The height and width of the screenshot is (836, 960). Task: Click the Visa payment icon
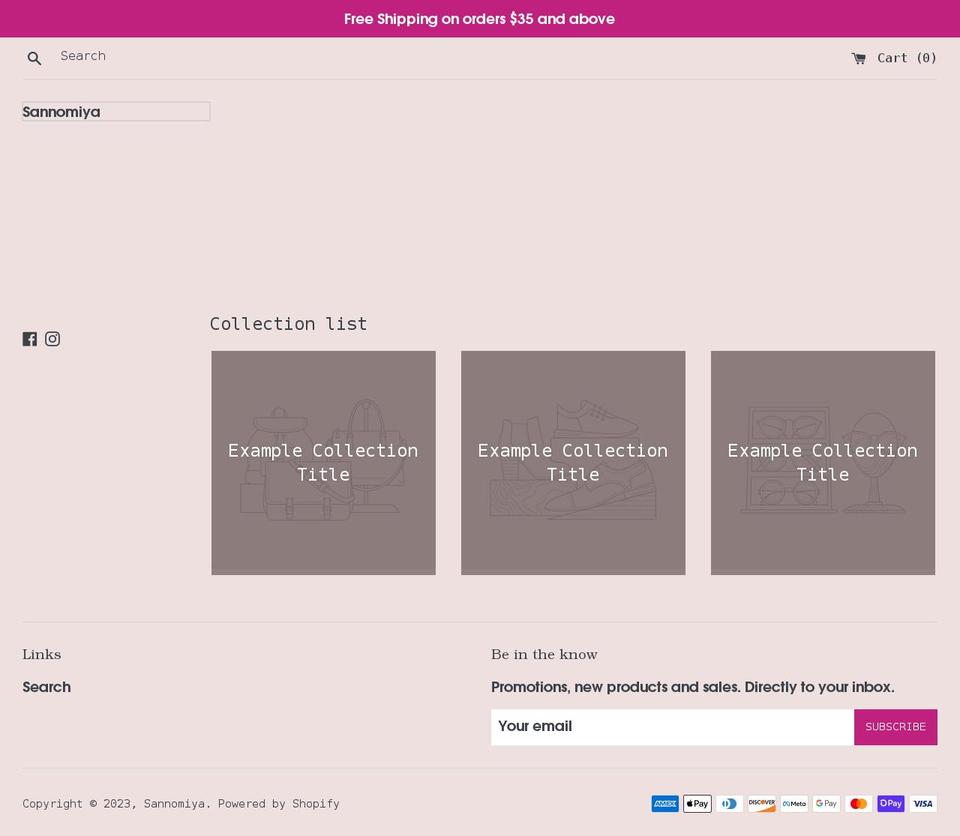(922, 803)
